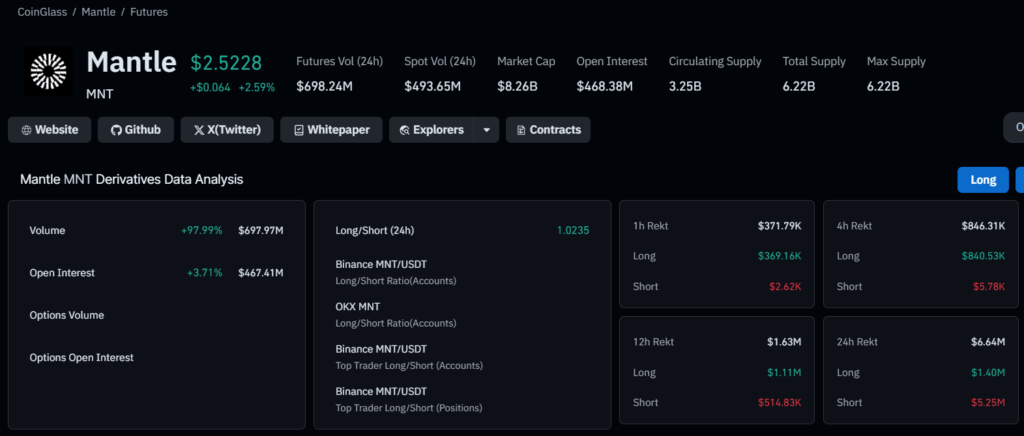Click the blue Long button

[983, 179]
